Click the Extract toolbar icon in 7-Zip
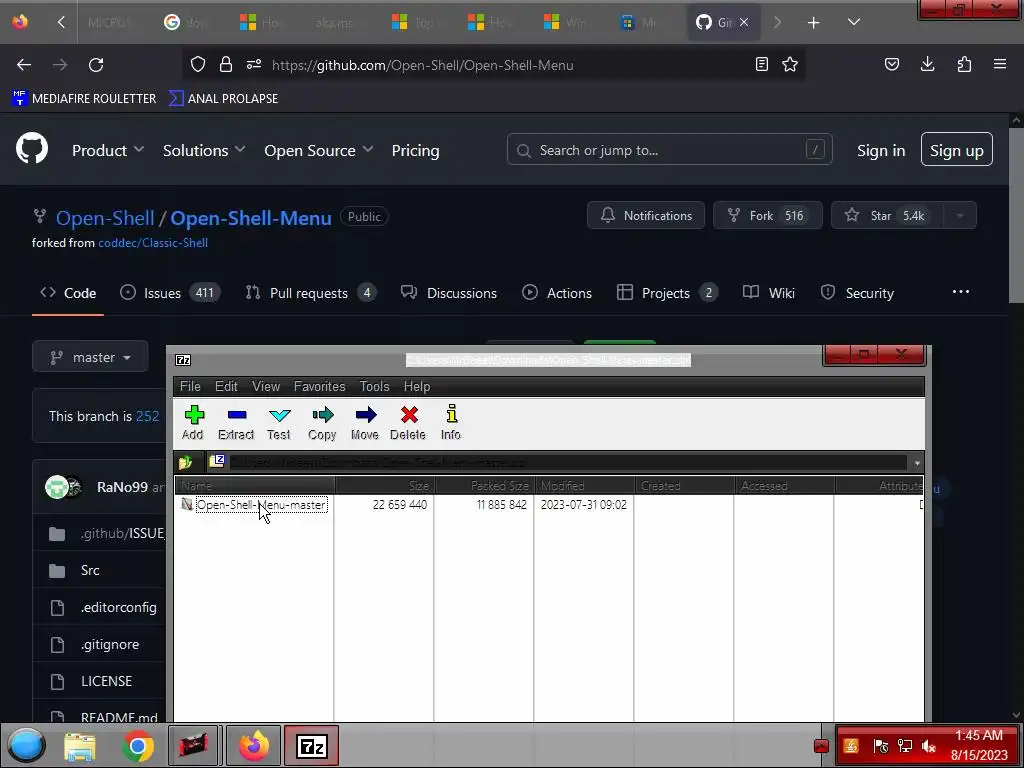This screenshot has width=1024, height=768. click(x=236, y=423)
